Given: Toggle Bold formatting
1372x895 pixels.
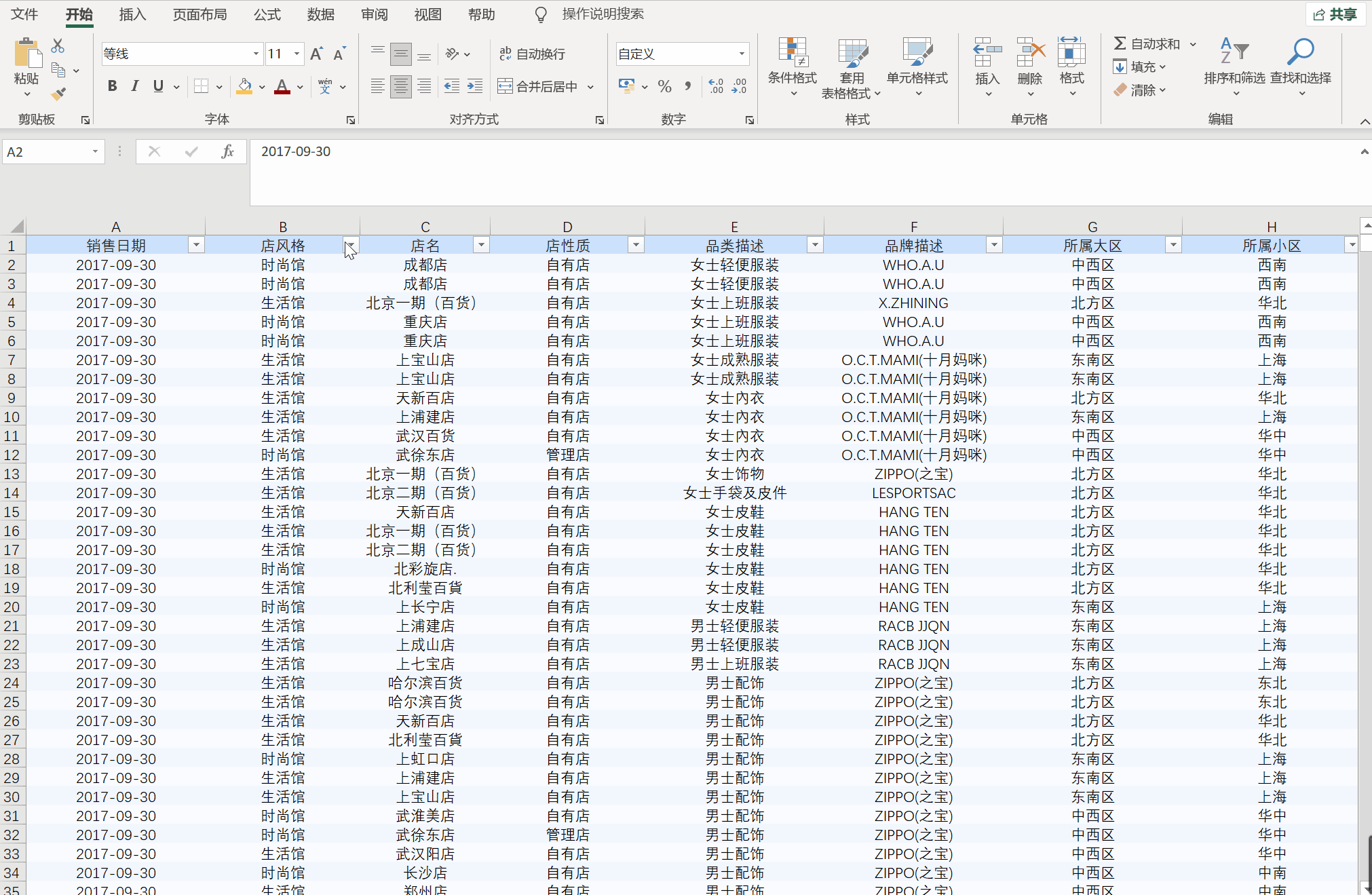Looking at the screenshot, I should (x=113, y=86).
